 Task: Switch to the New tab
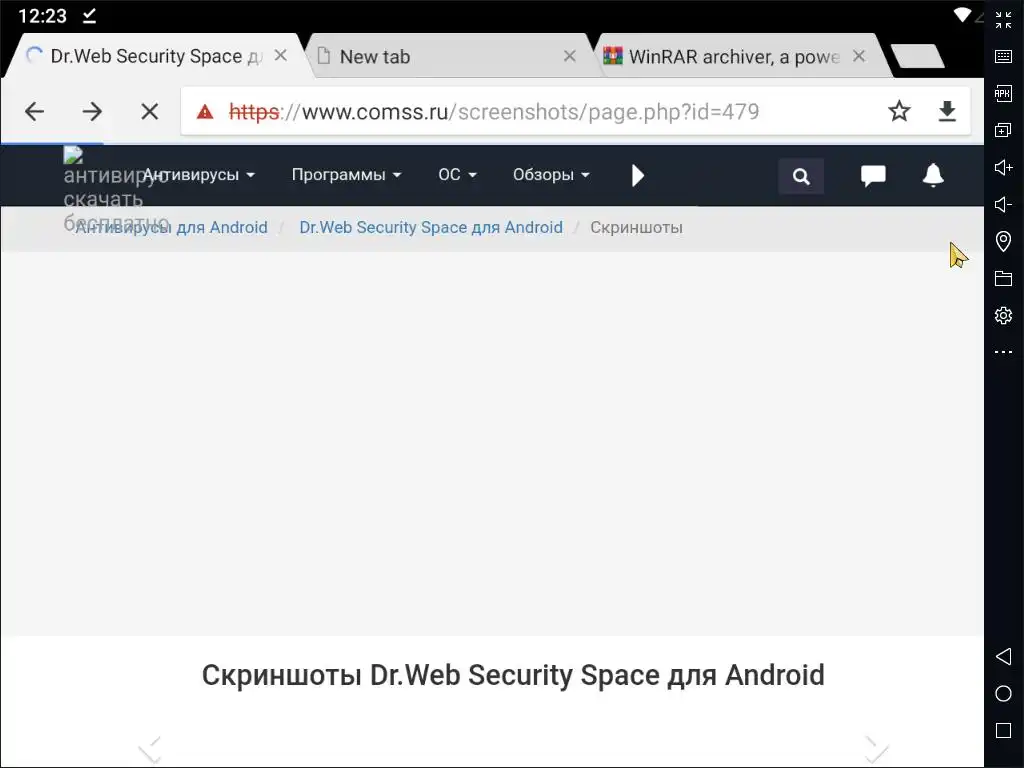(x=440, y=57)
